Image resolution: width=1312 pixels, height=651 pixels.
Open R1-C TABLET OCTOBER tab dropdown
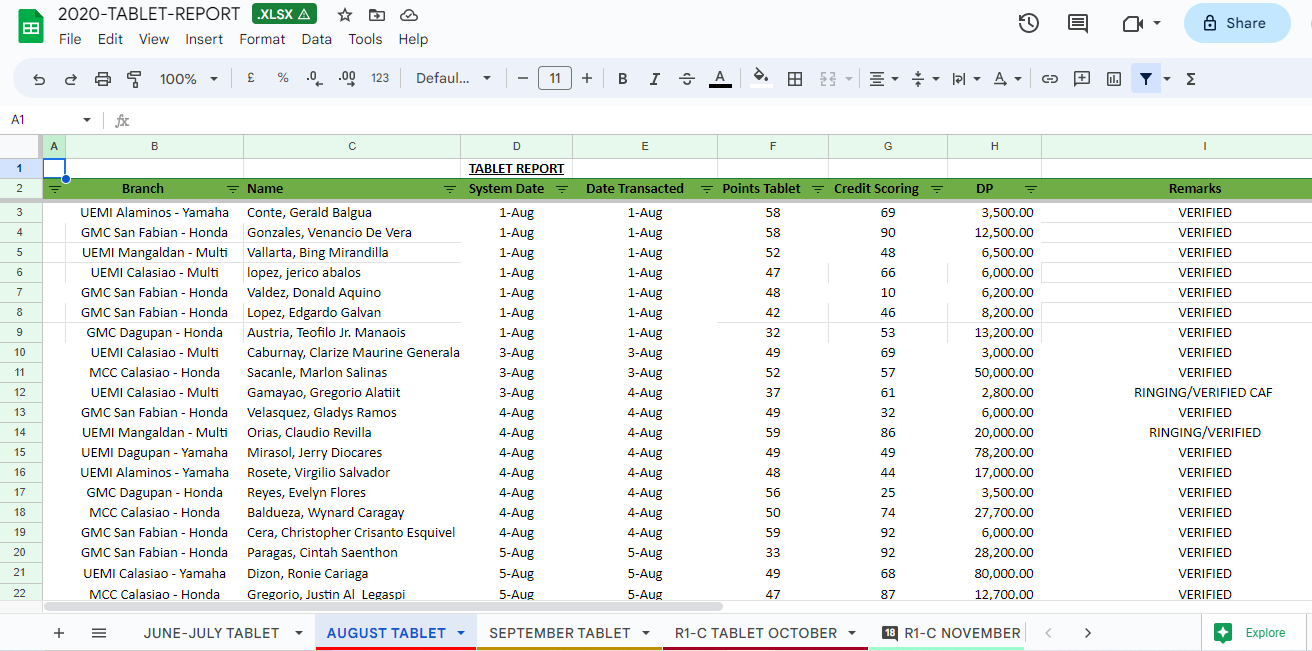tap(852, 633)
